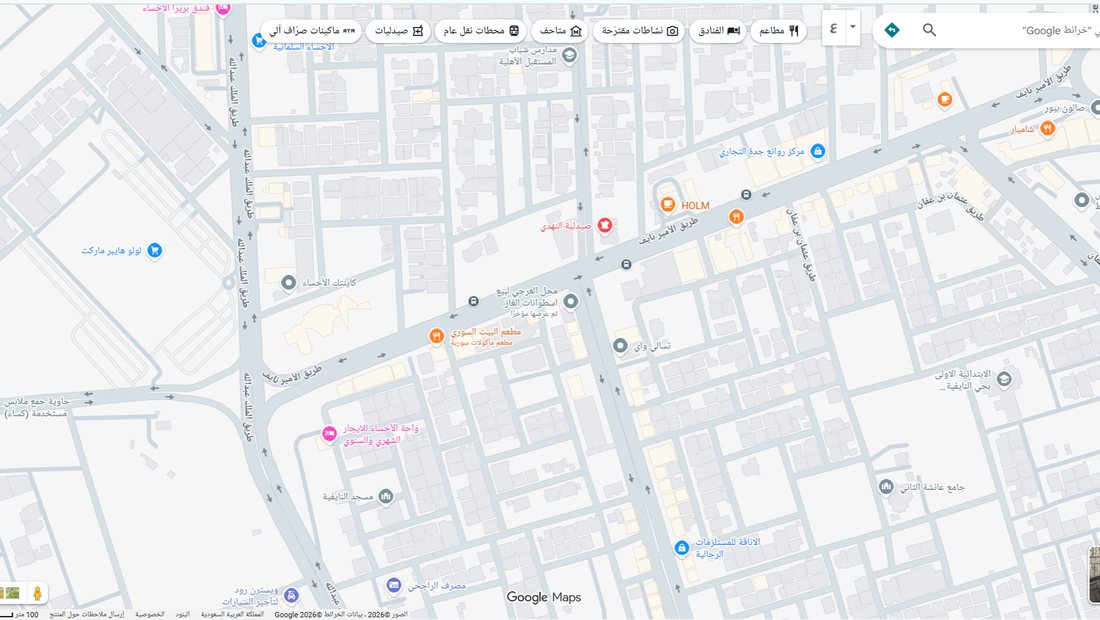Image resolution: width=1100 pixels, height=620 pixels.
Task: Select the تسالي واي gray pin
Action: coord(620,346)
